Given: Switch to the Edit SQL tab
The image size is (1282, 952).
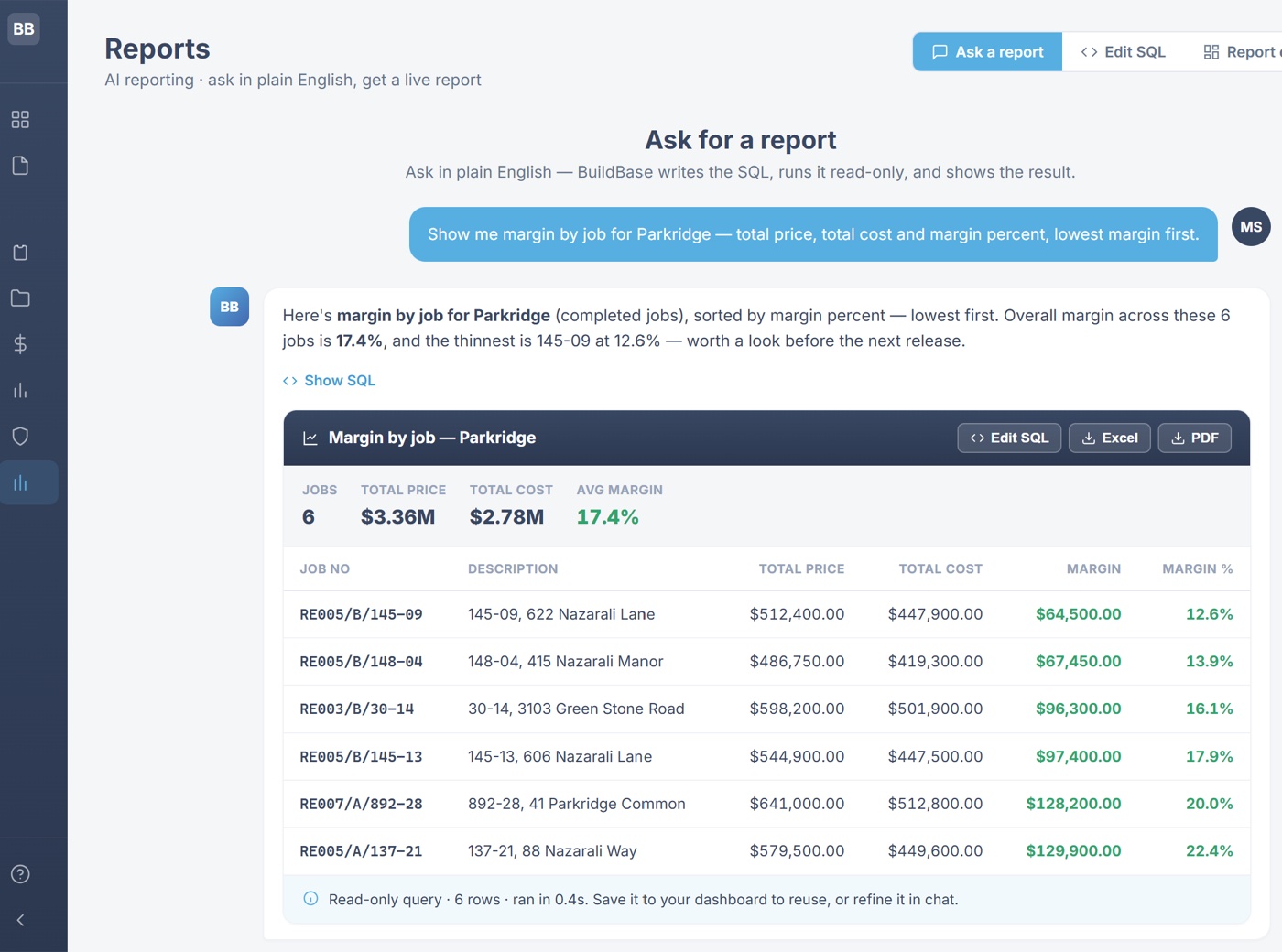Looking at the screenshot, I should coord(1123,52).
